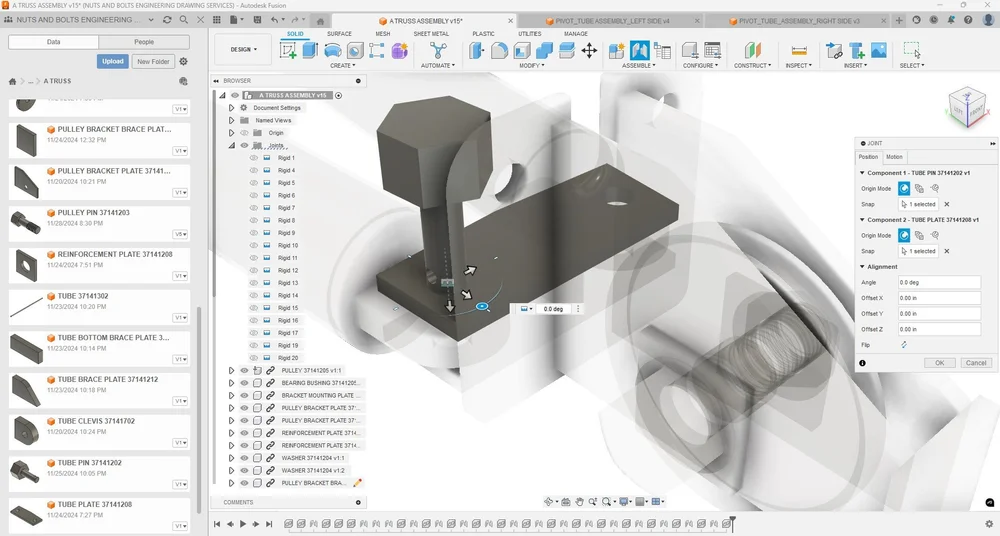Click the Angle input field

point(939,282)
